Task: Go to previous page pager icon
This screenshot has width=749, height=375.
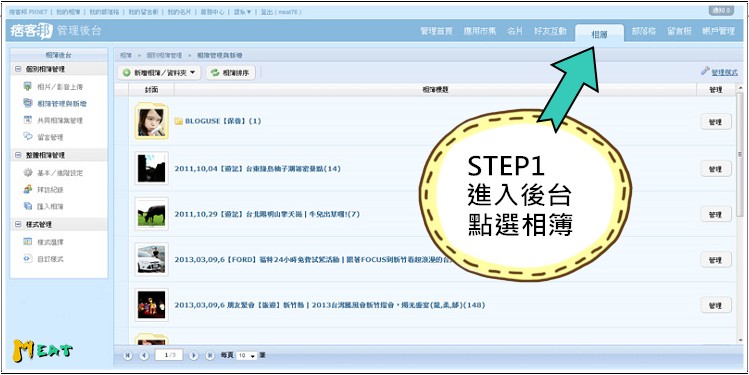Action: click(144, 355)
